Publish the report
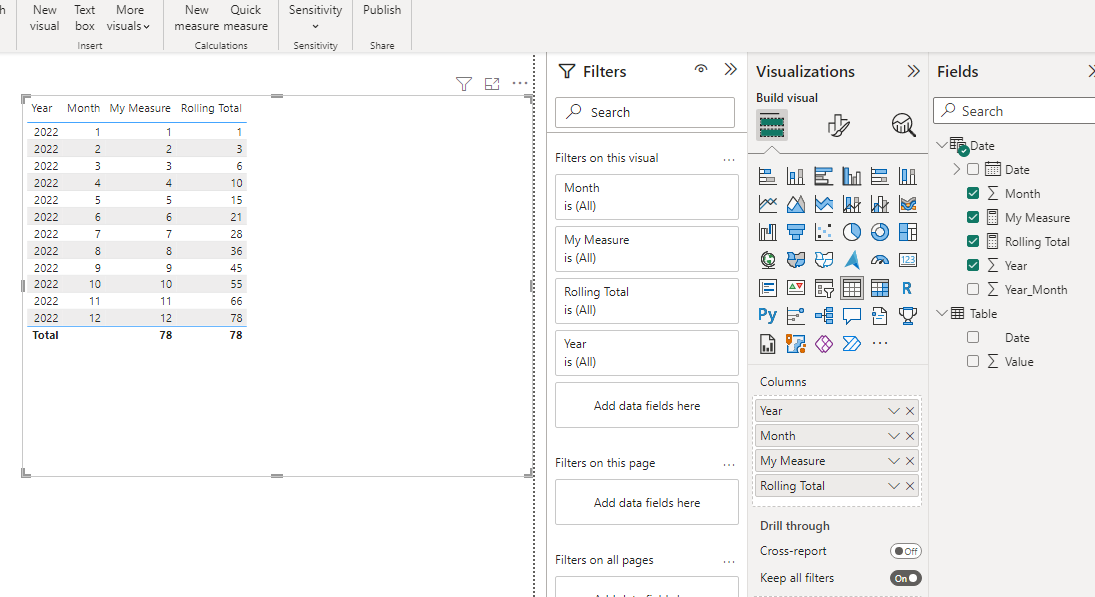 click(382, 10)
